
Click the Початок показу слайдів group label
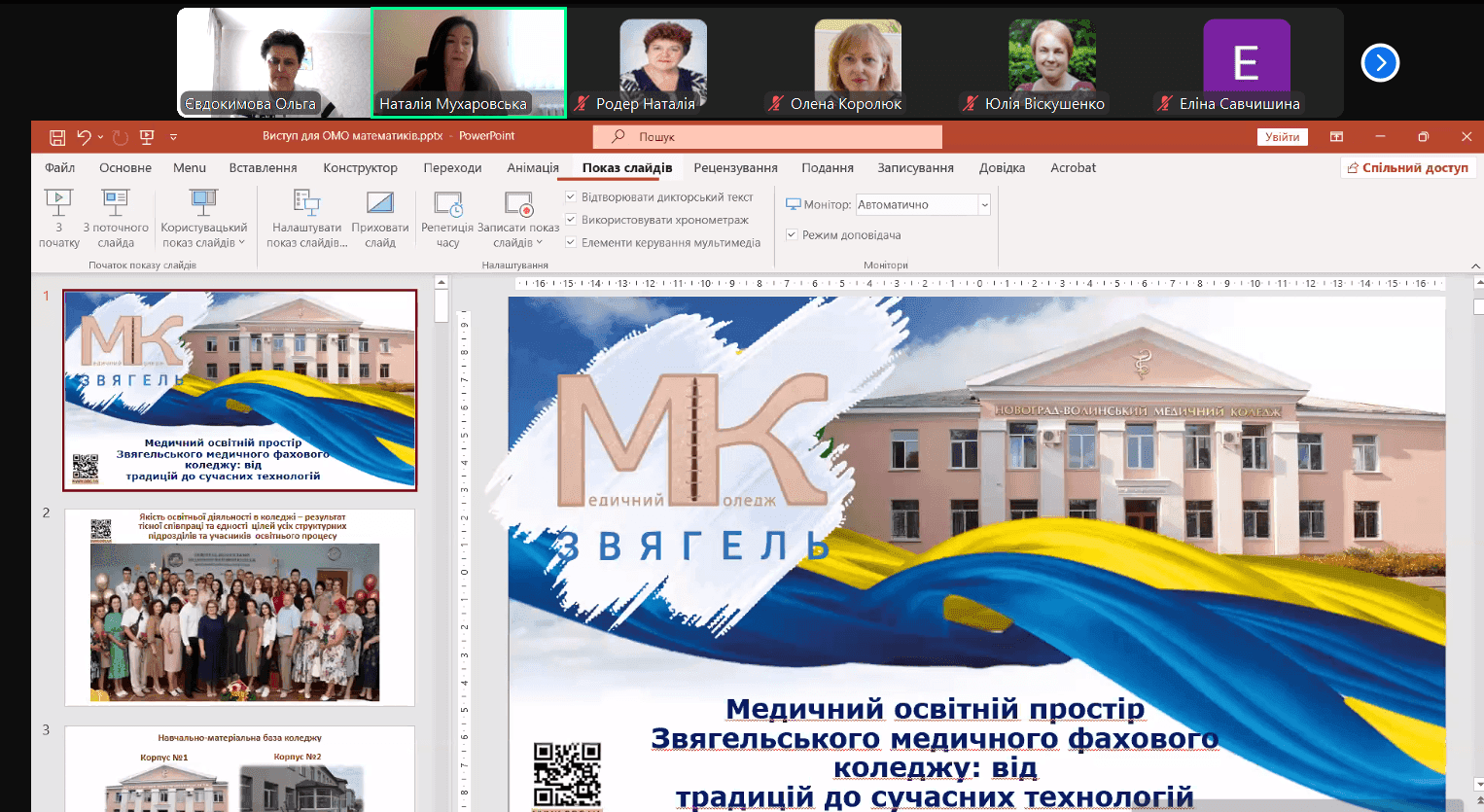(142, 265)
